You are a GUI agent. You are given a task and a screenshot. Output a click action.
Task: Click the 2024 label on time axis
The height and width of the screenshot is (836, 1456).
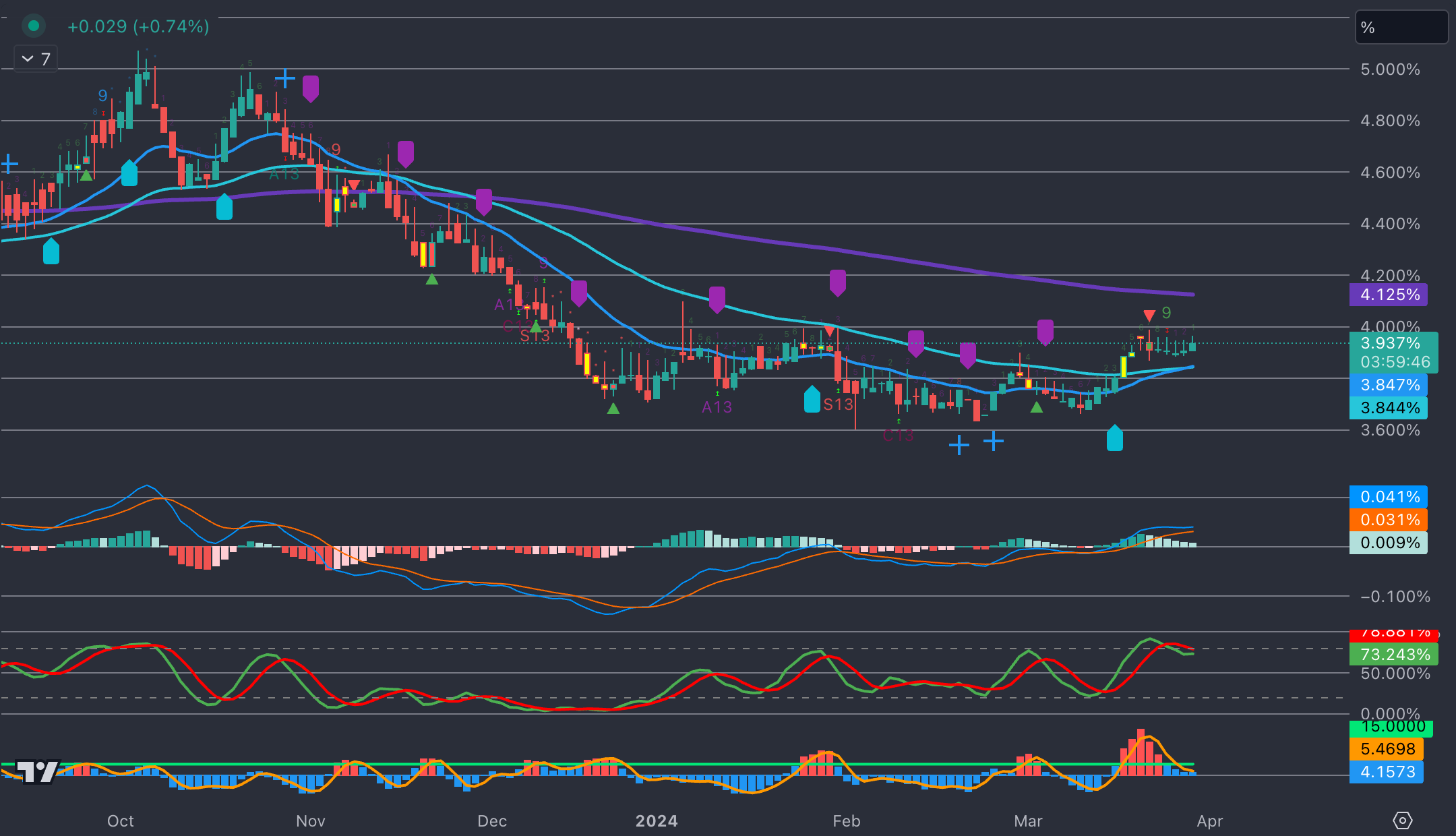[657, 821]
